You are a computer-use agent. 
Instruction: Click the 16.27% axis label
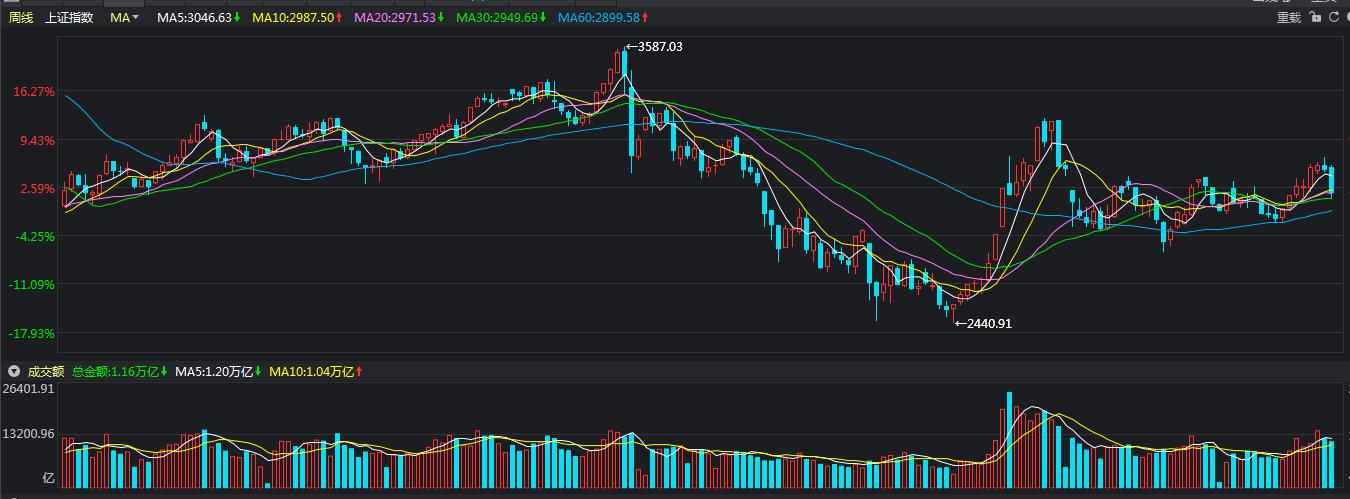point(34,92)
